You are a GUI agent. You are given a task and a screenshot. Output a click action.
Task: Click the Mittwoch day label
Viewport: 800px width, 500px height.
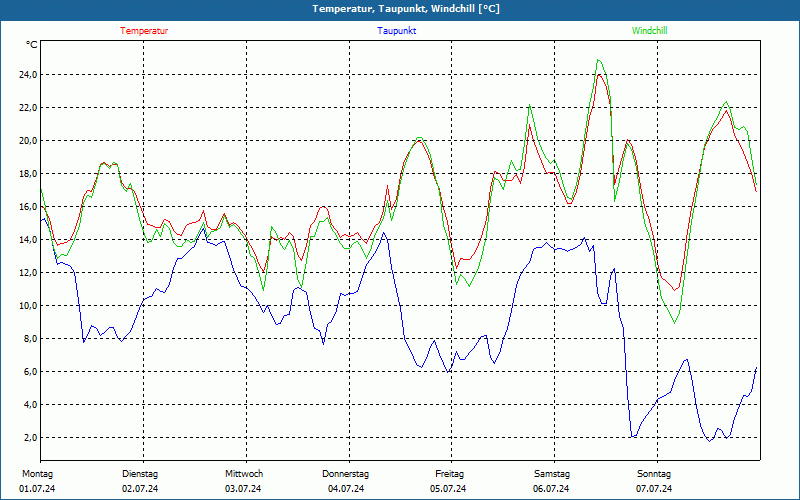pyautogui.click(x=244, y=474)
